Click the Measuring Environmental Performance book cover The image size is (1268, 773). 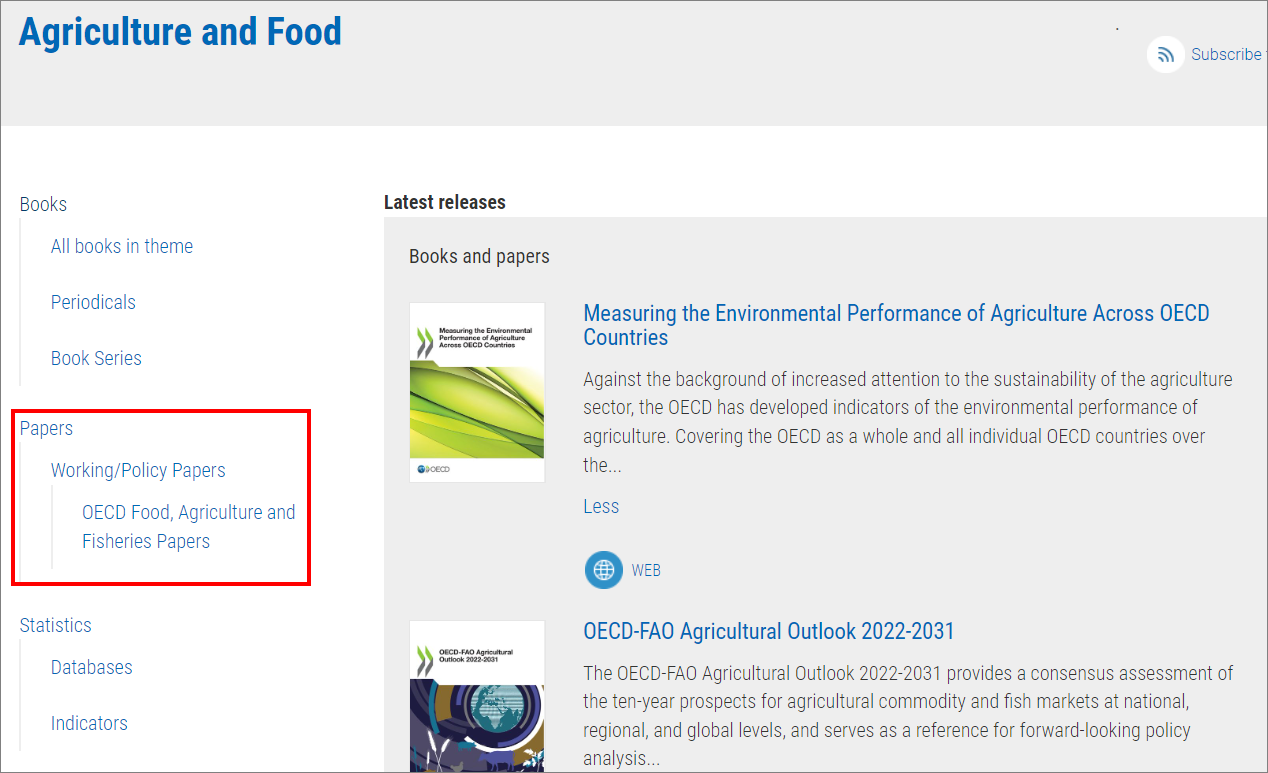point(477,392)
